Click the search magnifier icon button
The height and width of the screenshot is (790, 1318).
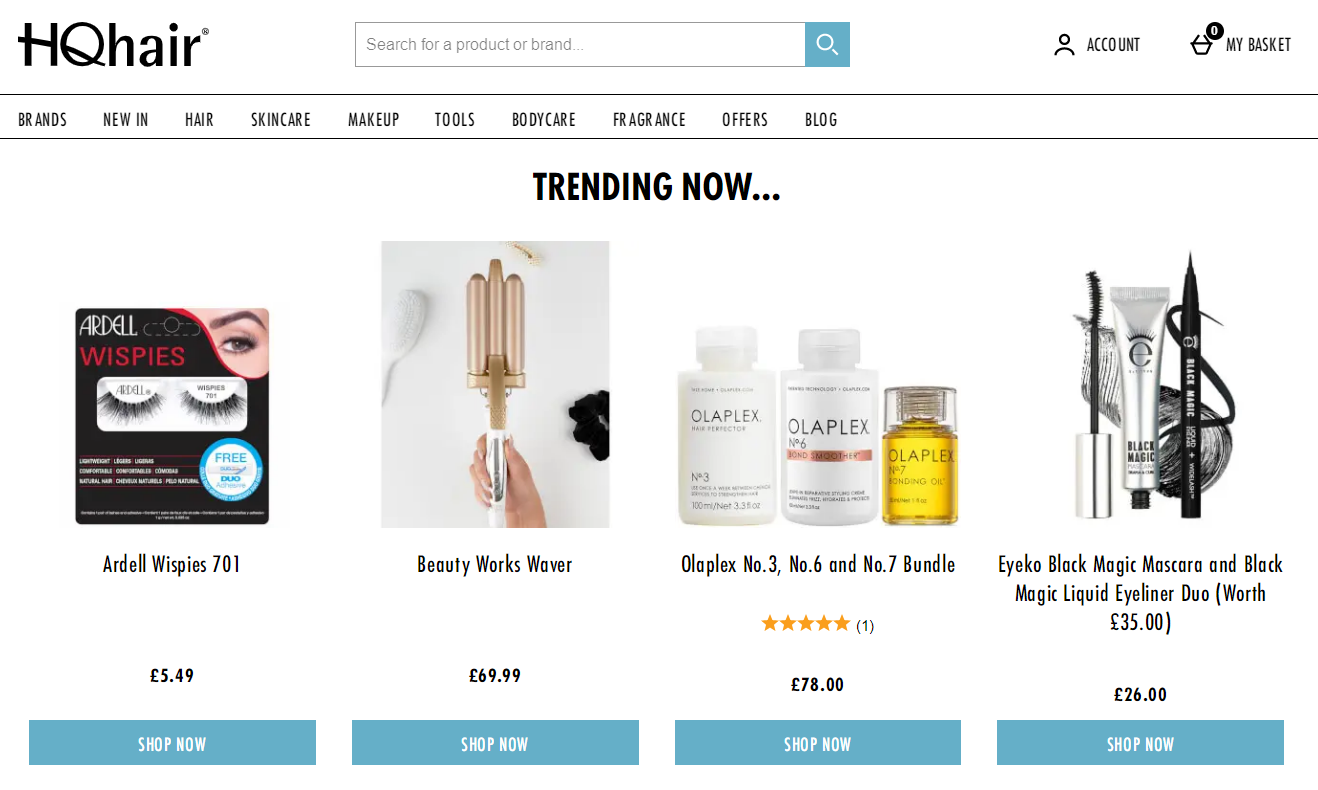(x=827, y=44)
